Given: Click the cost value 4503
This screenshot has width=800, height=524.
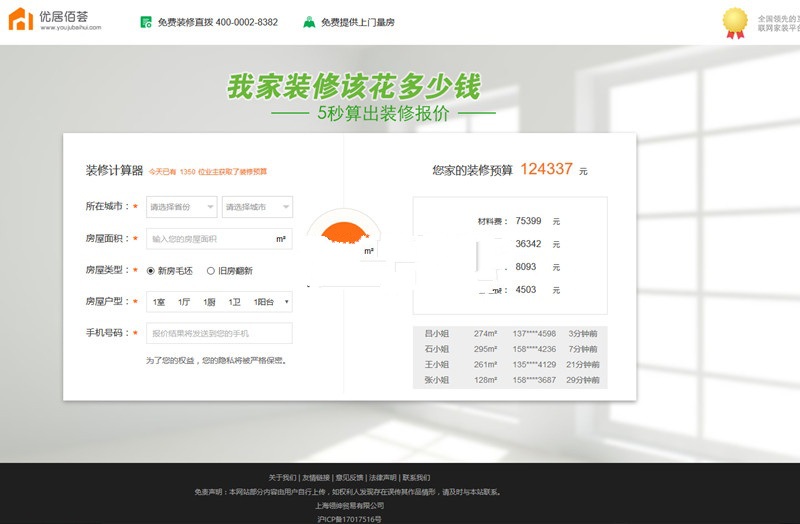Looking at the screenshot, I should tap(526, 290).
